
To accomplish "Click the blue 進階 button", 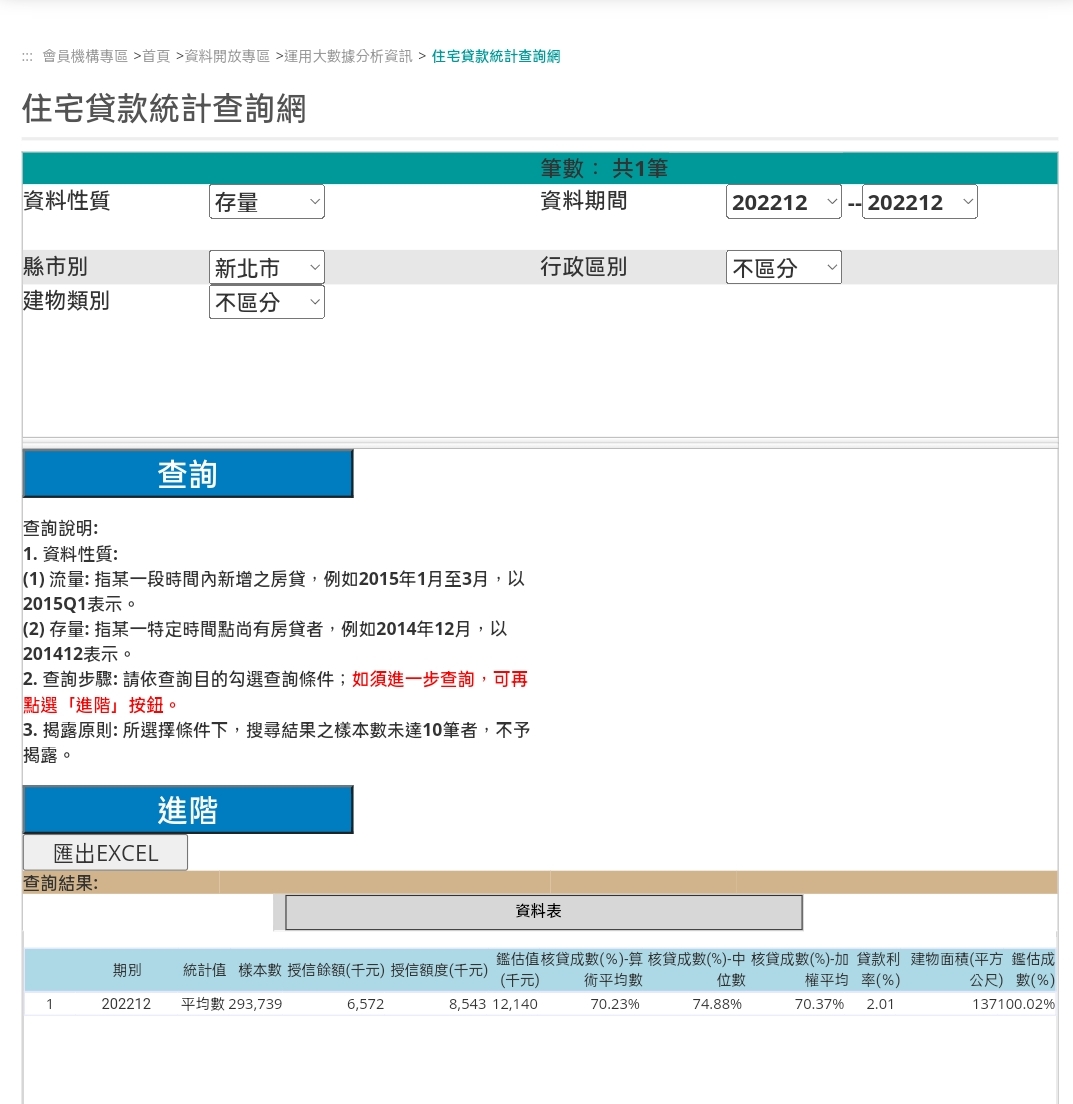I will point(188,810).
